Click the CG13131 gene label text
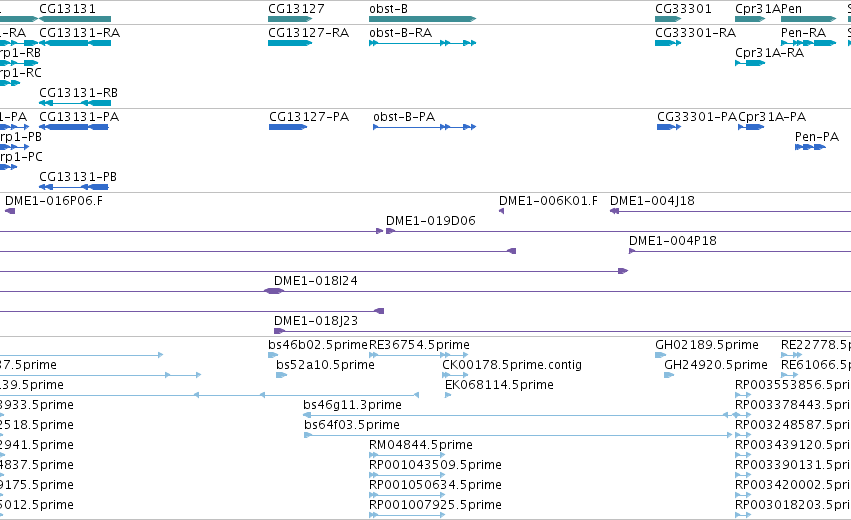851x520 pixels. (67, 9)
